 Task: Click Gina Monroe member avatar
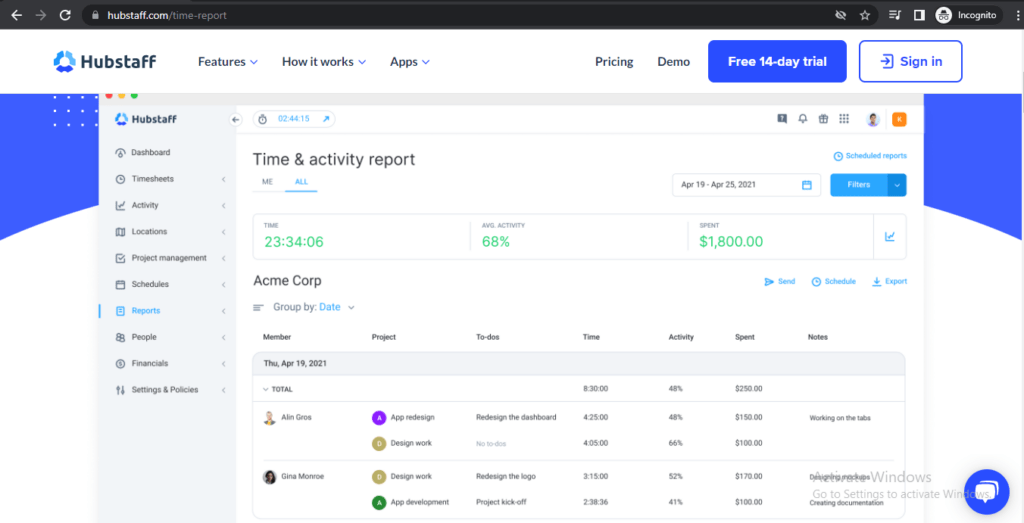[x=269, y=477]
